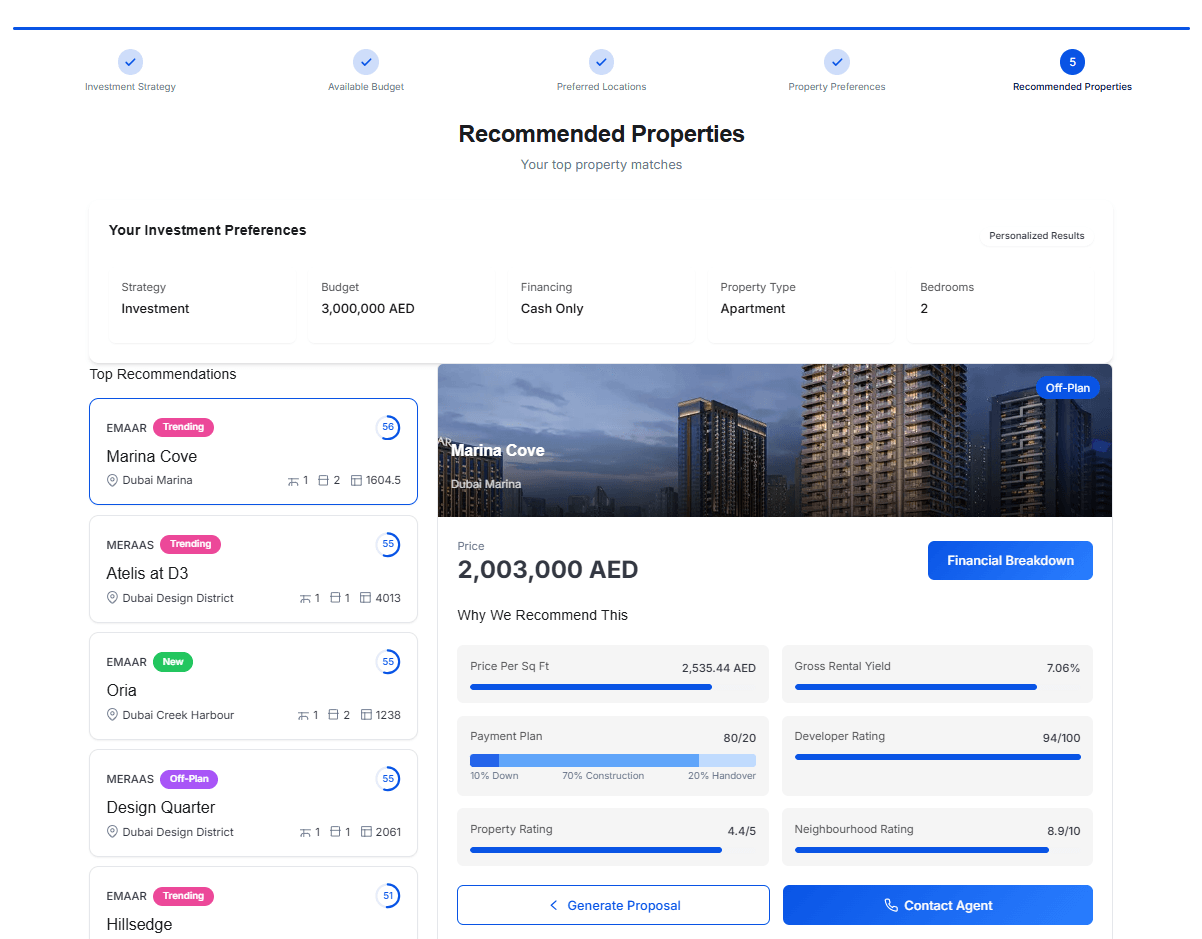The height and width of the screenshot is (939, 1202).
Task: Select the Preferred Locations step
Action: point(601,62)
